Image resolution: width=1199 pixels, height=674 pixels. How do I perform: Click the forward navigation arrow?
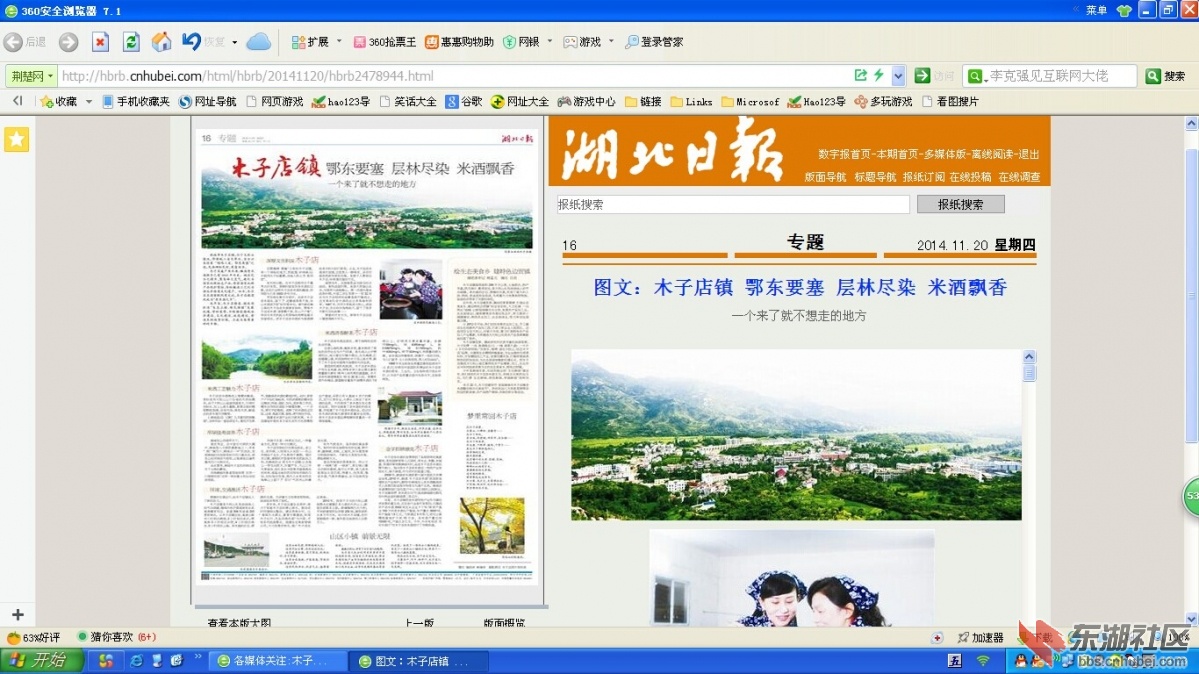(68, 42)
